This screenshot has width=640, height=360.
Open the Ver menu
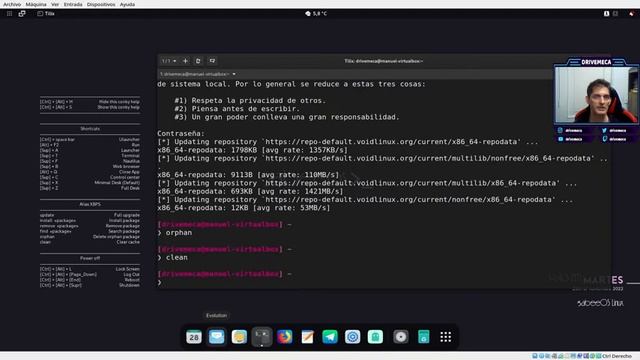click(x=55, y=4)
